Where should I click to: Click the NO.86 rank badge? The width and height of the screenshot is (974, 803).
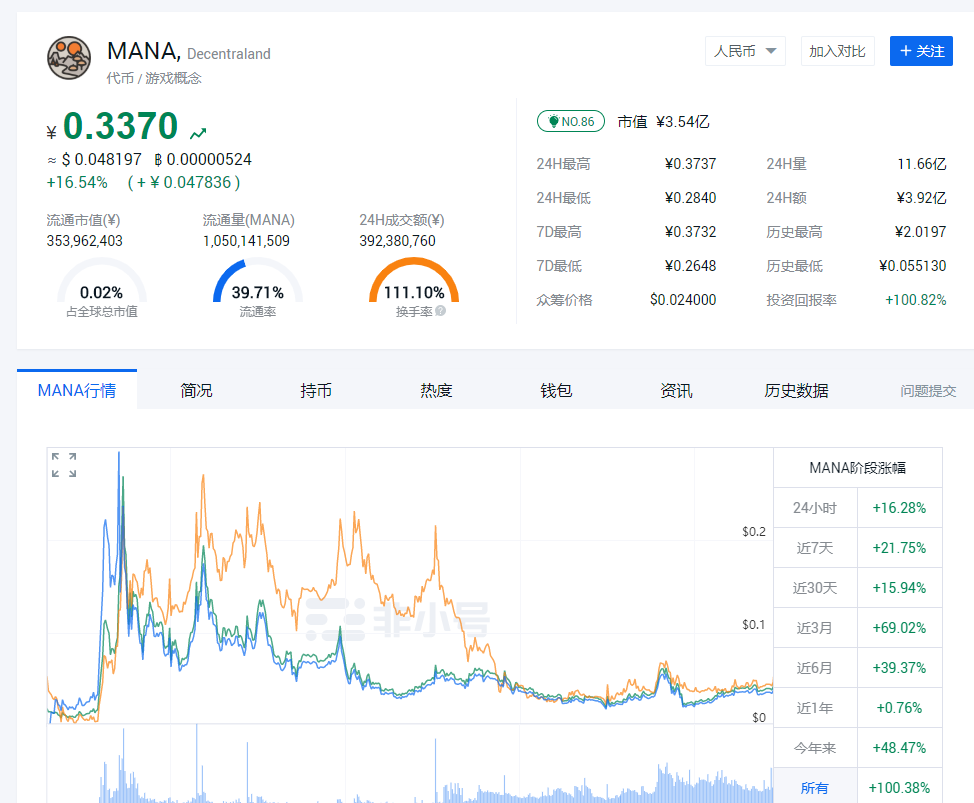tap(571, 121)
